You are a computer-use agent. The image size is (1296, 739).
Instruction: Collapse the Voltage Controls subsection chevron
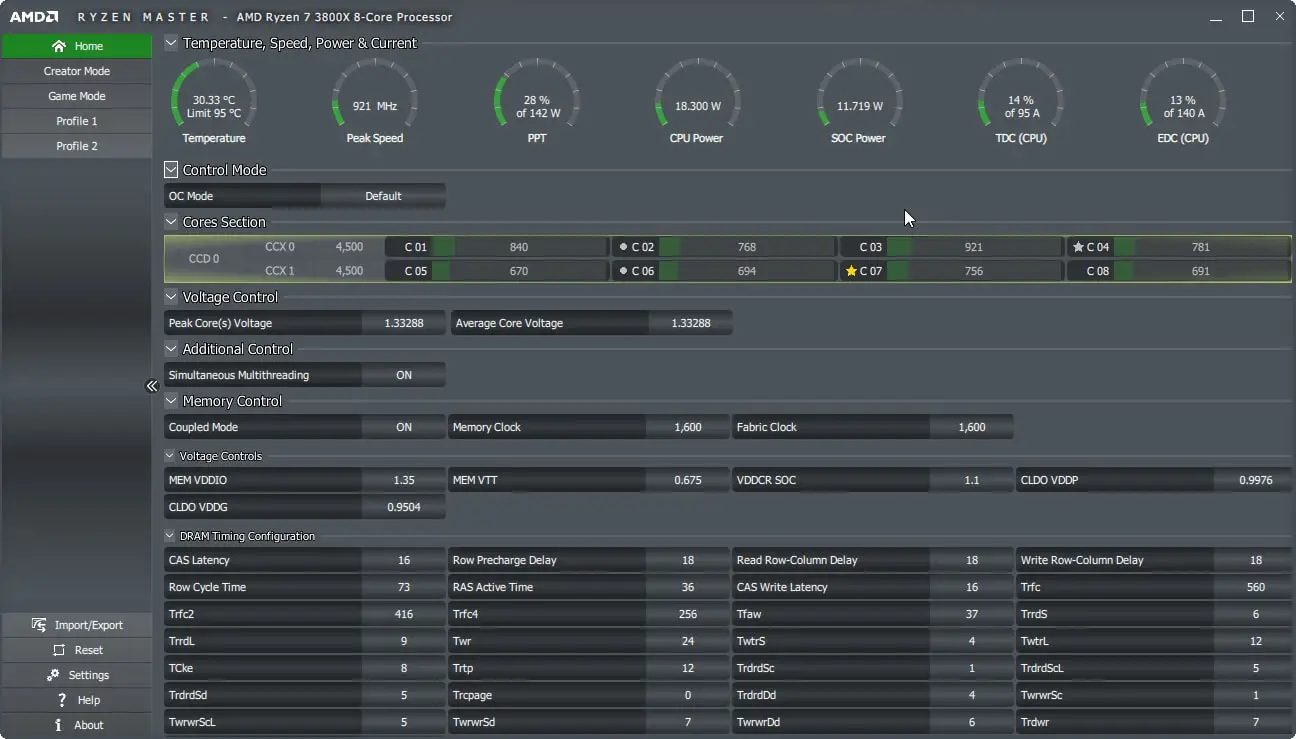point(170,456)
